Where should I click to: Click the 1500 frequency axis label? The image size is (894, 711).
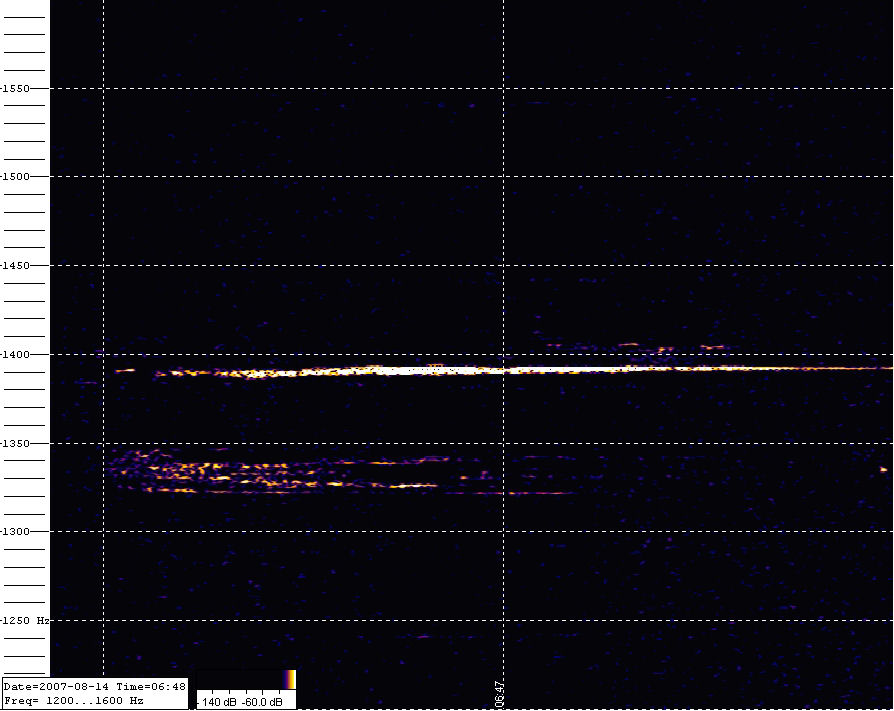pyautogui.click(x=16, y=177)
